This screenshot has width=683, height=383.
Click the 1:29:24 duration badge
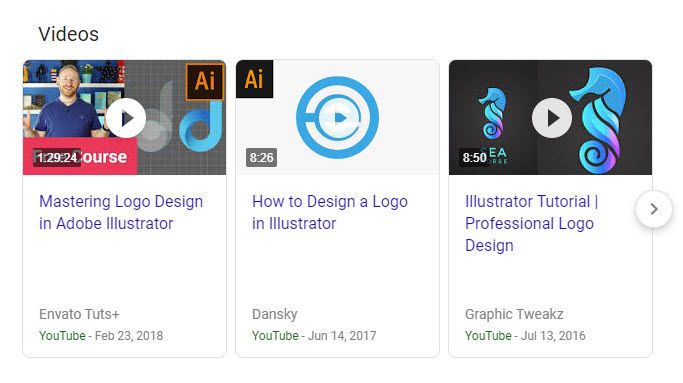(57, 157)
